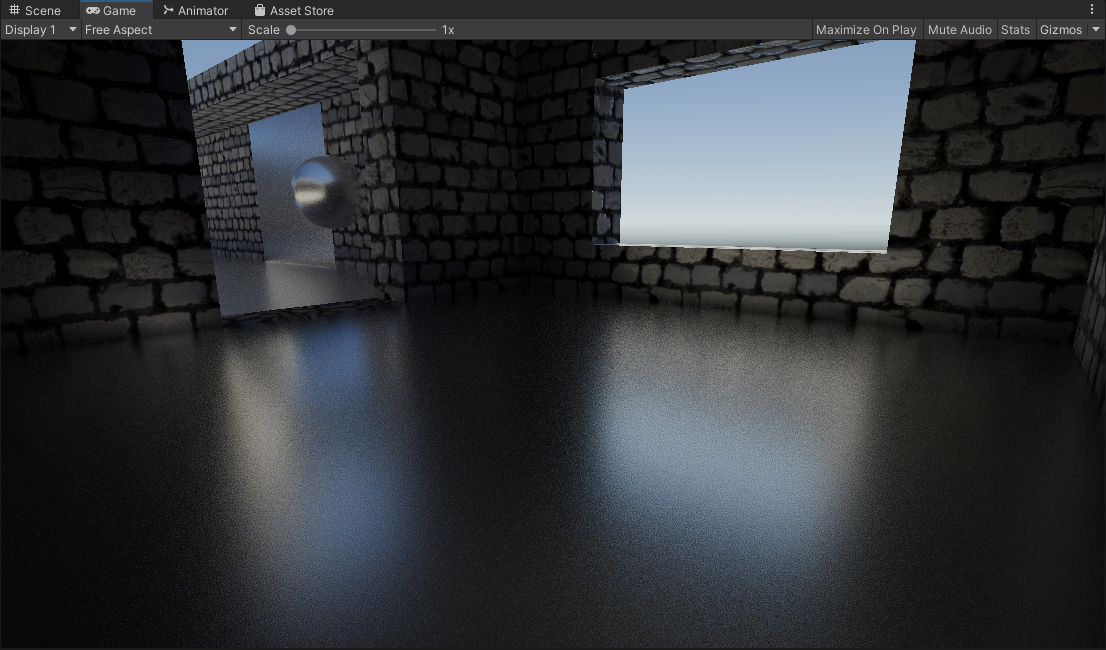Click the Scale label text
The image size is (1106, 650).
(263, 30)
